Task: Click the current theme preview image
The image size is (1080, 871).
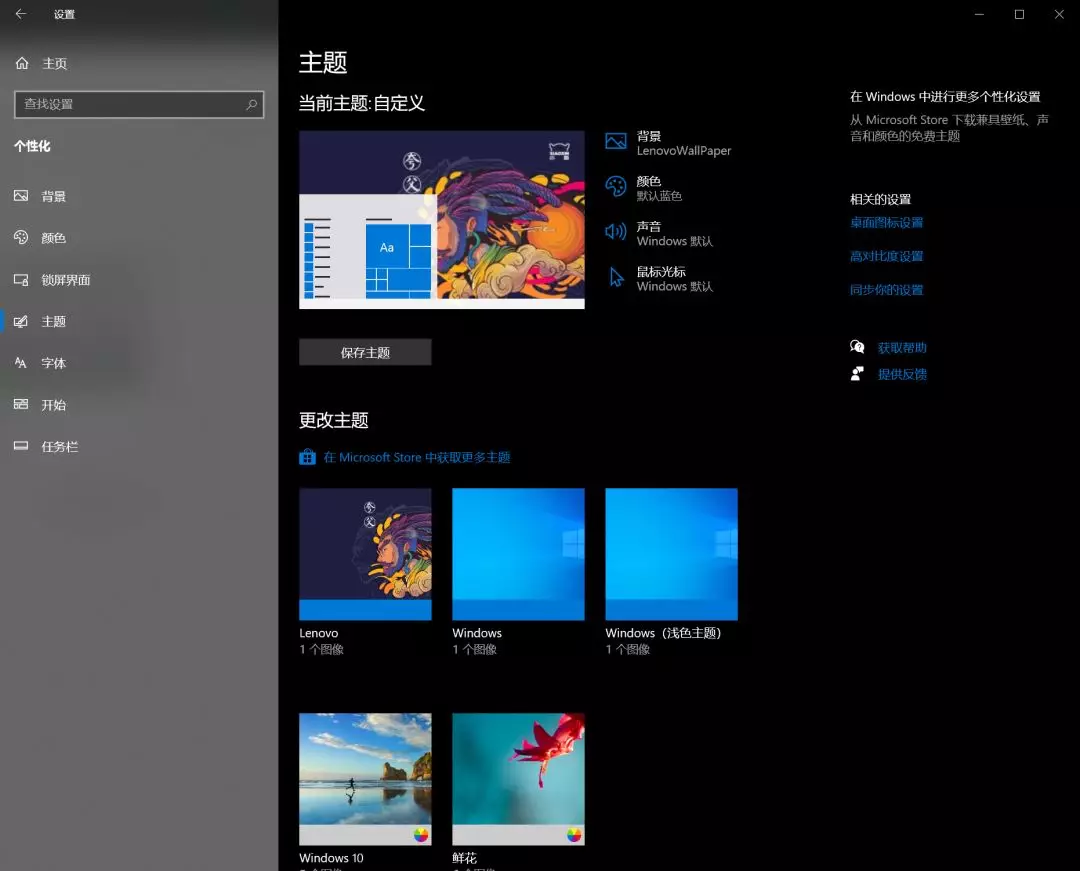Action: [442, 220]
